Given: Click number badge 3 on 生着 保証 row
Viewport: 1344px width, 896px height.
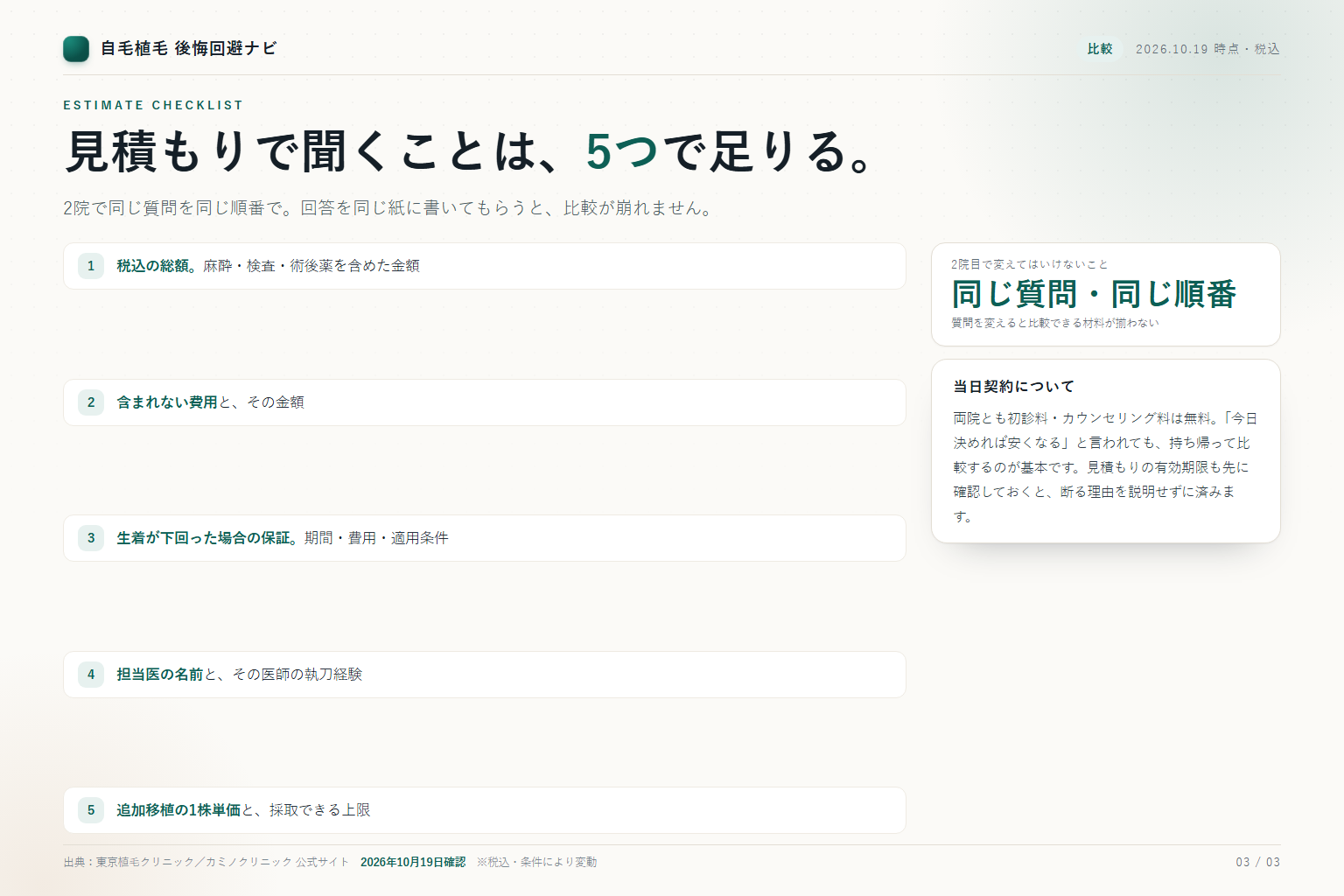Looking at the screenshot, I should [x=91, y=538].
